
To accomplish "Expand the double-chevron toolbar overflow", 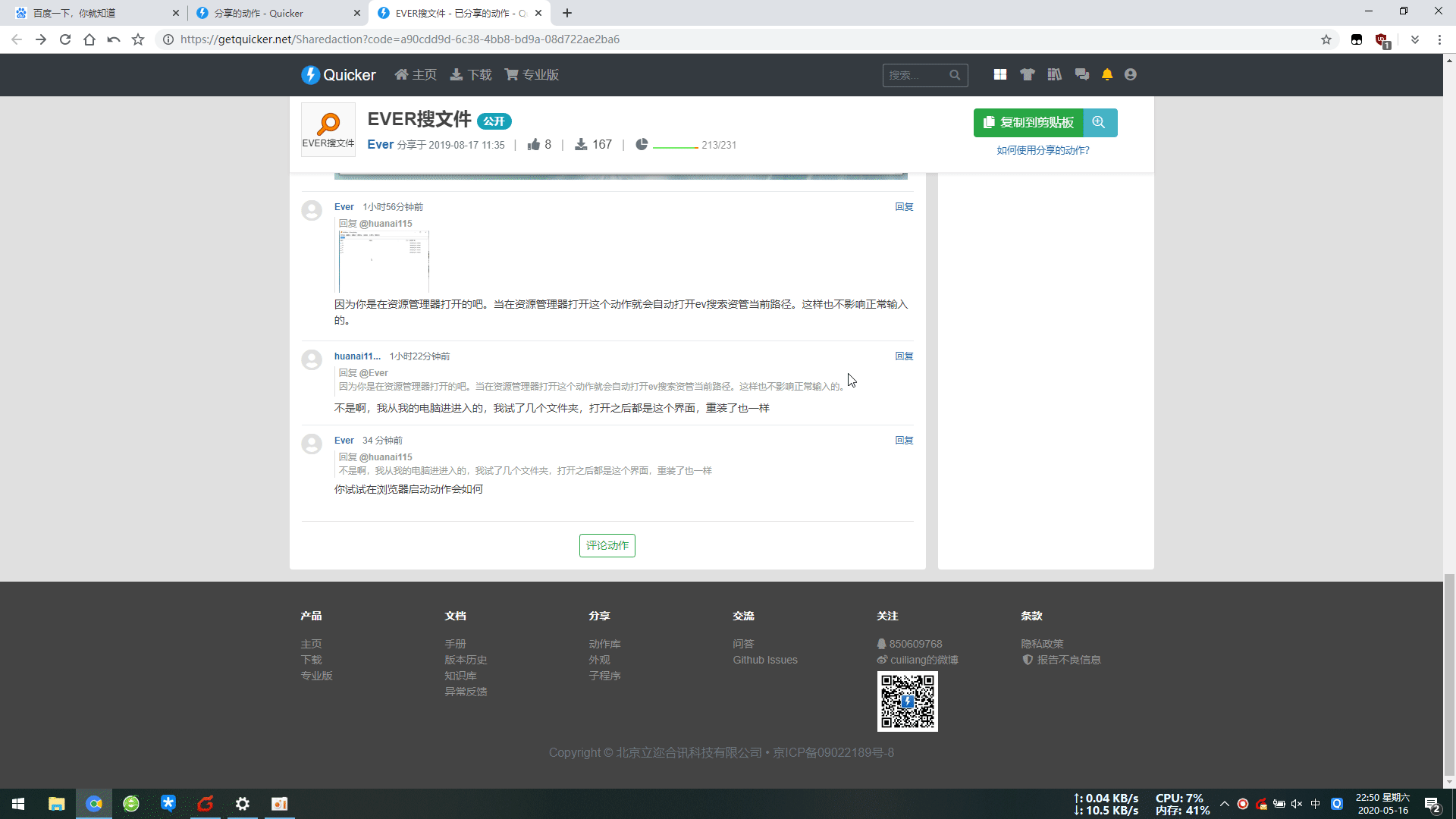I will pos(1415,39).
